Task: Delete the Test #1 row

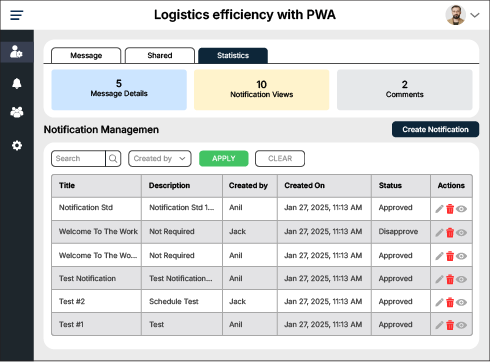Action: [450, 325]
